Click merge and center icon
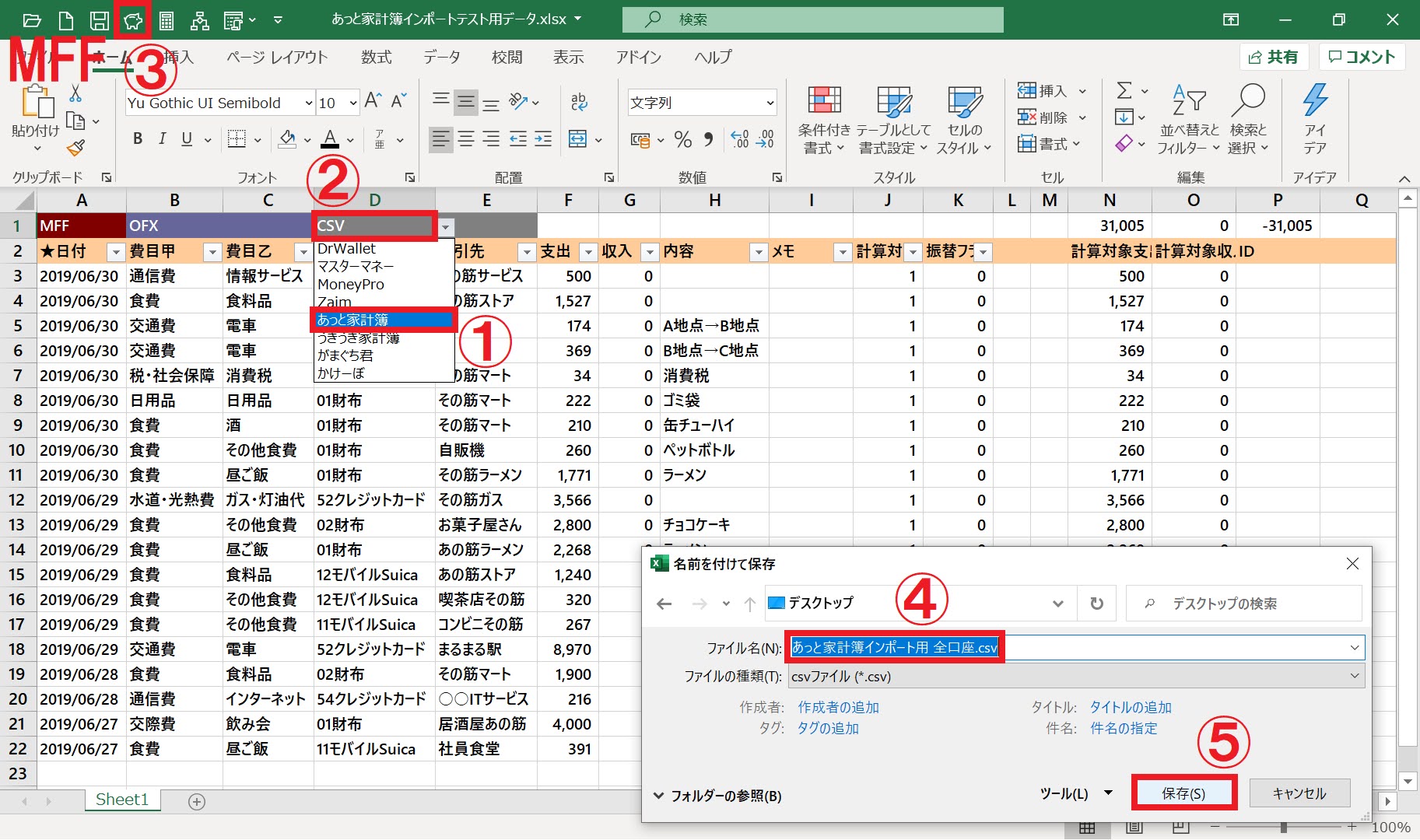Screen dimensions: 1420x840 (x=577, y=139)
